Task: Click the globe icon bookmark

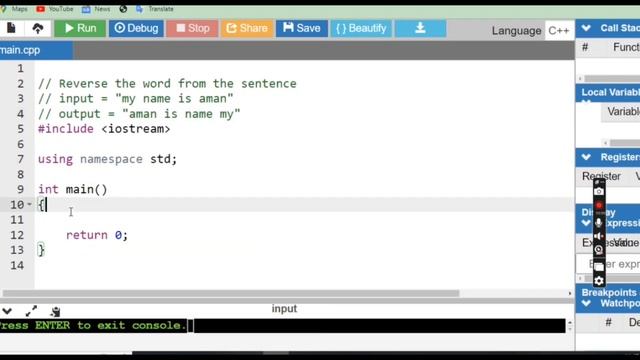Action: coord(123,9)
